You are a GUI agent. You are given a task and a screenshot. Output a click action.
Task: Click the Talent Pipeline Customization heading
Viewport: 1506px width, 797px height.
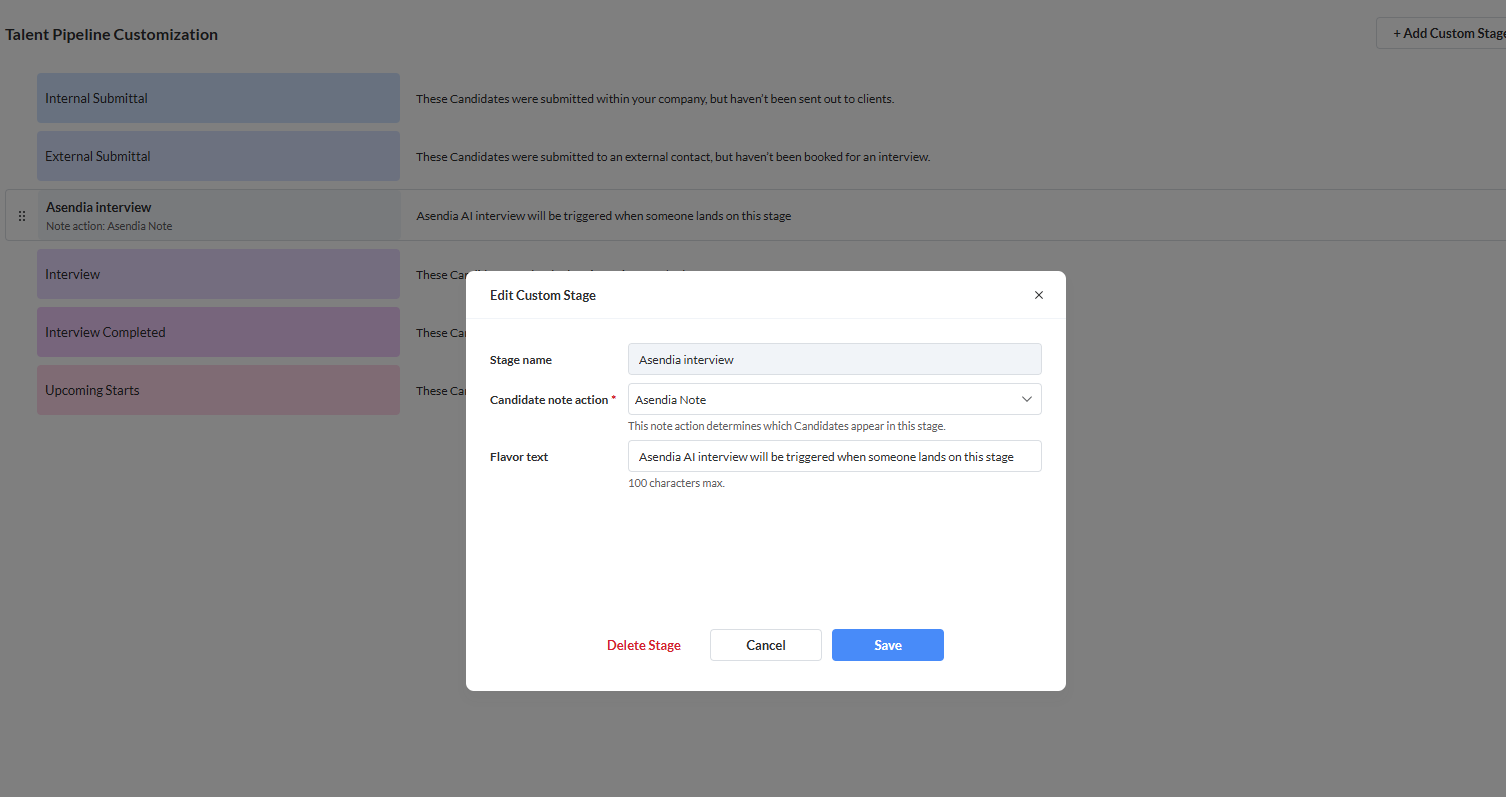pyautogui.click(x=111, y=34)
